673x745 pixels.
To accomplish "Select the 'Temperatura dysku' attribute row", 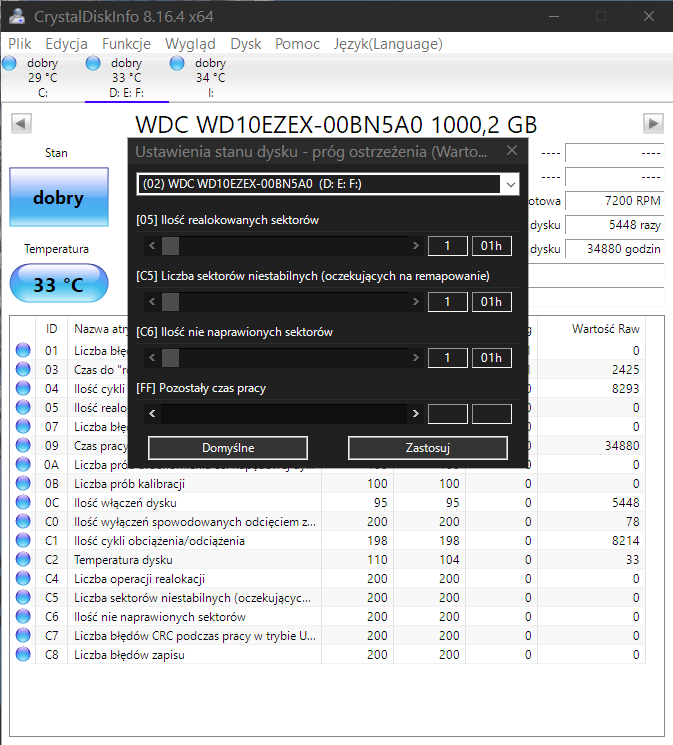I will click(327, 559).
